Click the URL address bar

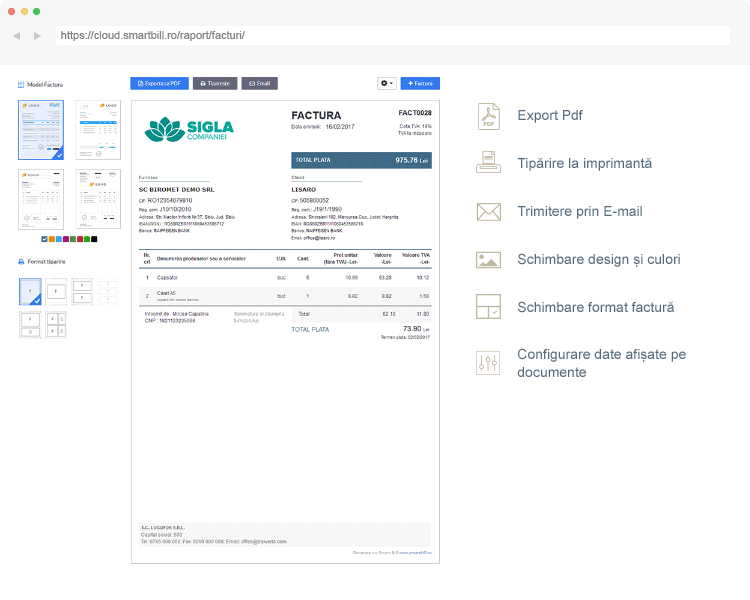click(x=390, y=35)
